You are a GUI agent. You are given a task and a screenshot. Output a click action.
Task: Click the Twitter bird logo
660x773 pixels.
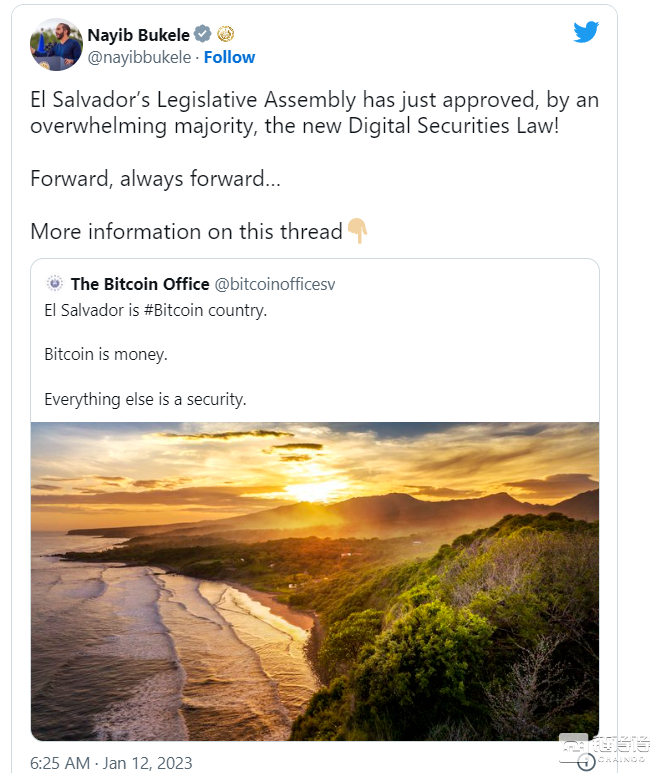pyautogui.click(x=586, y=32)
